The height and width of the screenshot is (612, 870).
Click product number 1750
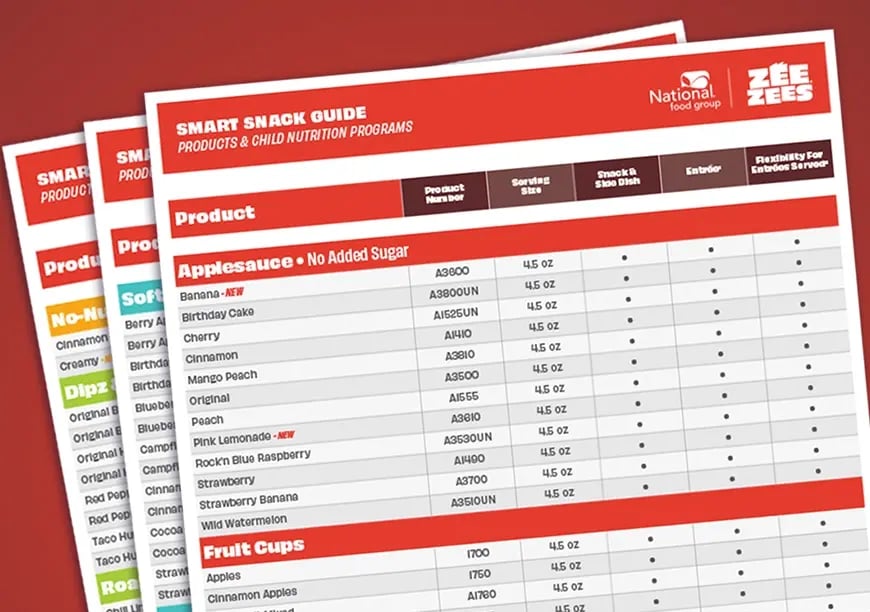coord(479,574)
